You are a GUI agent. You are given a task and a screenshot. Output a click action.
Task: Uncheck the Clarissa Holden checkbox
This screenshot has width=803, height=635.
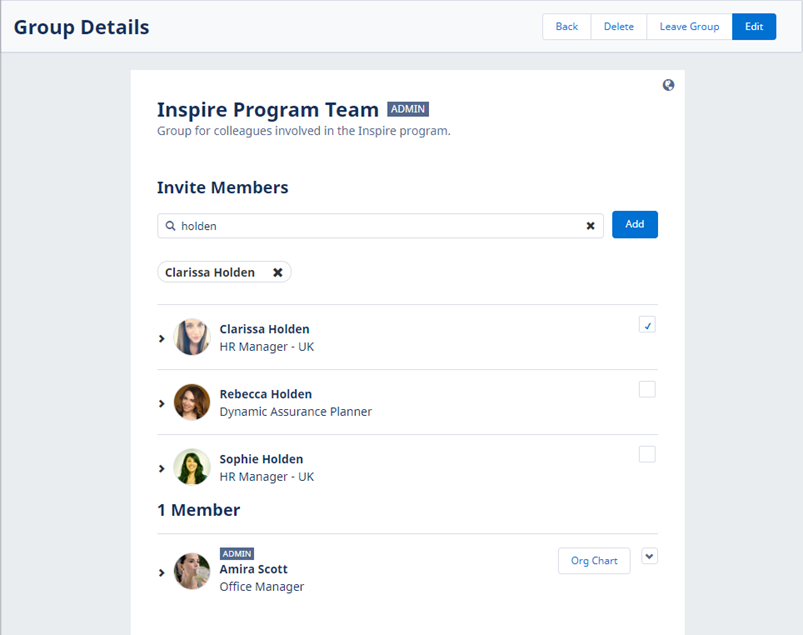point(647,325)
